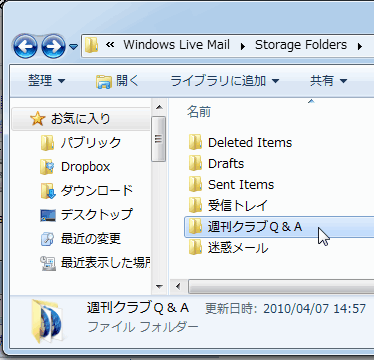Screen dimensions: 374x360
Task: Open the 整理 dropdown menu
Action: point(46,81)
